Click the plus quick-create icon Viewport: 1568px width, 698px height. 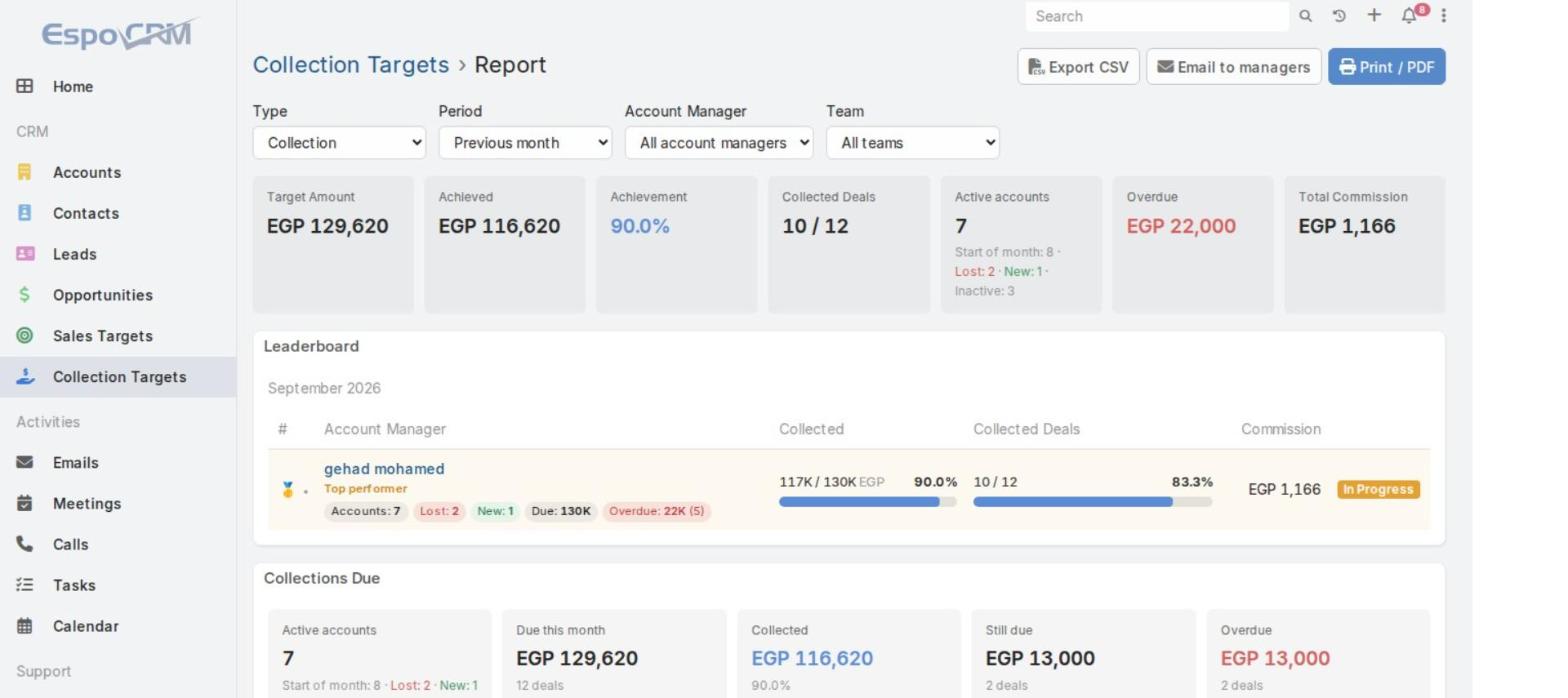click(1374, 15)
